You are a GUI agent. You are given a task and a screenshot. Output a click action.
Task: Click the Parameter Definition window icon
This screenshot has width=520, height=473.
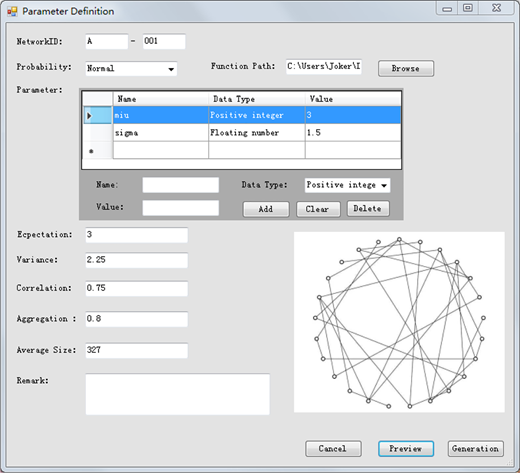click(12, 12)
